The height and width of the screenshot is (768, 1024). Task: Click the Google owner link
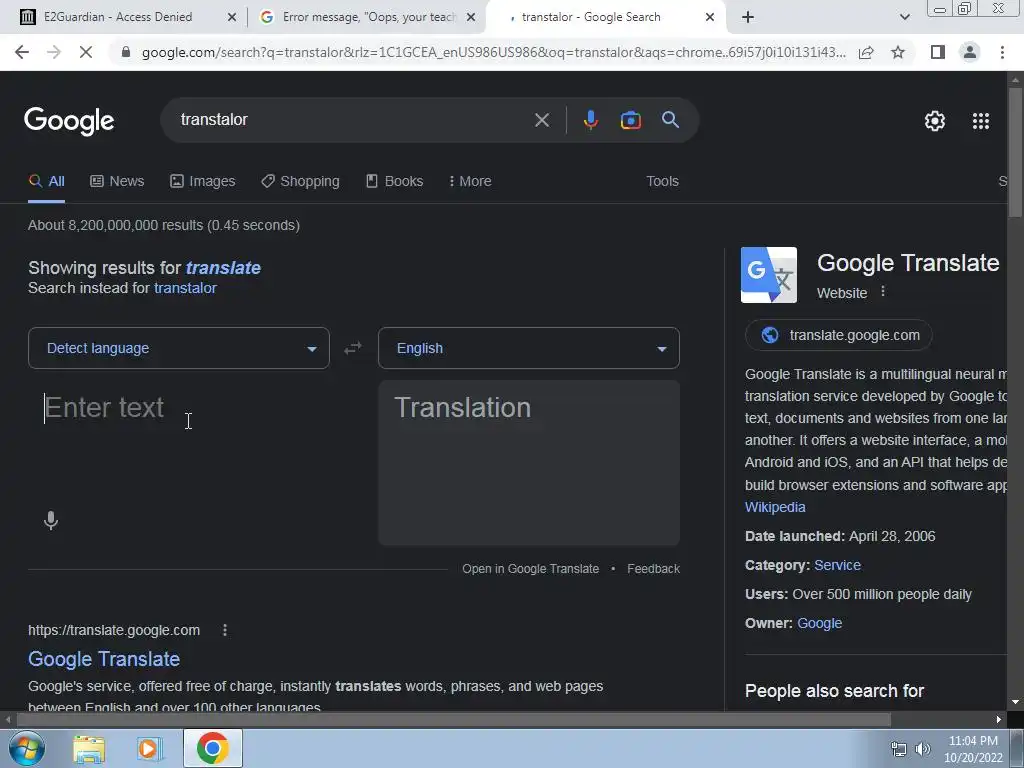click(819, 624)
